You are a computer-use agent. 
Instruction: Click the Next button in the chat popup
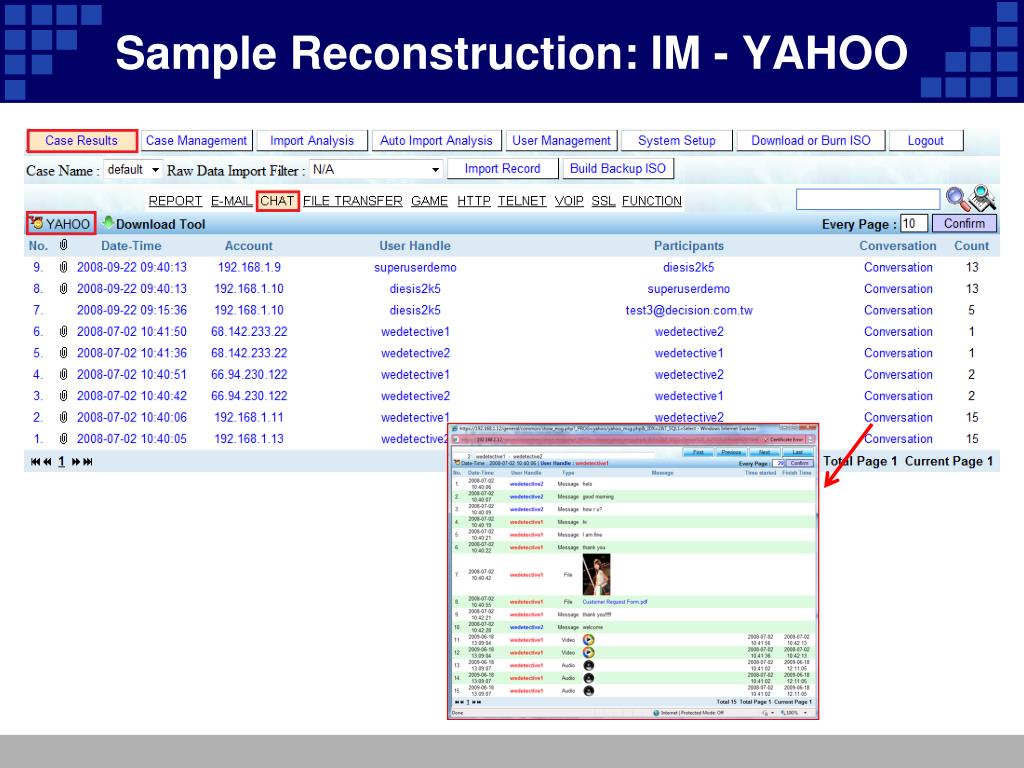coord(764,452)
